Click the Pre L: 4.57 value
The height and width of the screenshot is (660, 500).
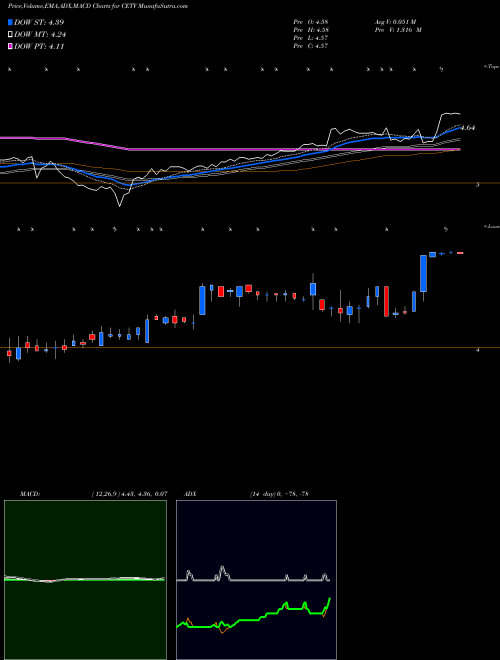[311, 38]
